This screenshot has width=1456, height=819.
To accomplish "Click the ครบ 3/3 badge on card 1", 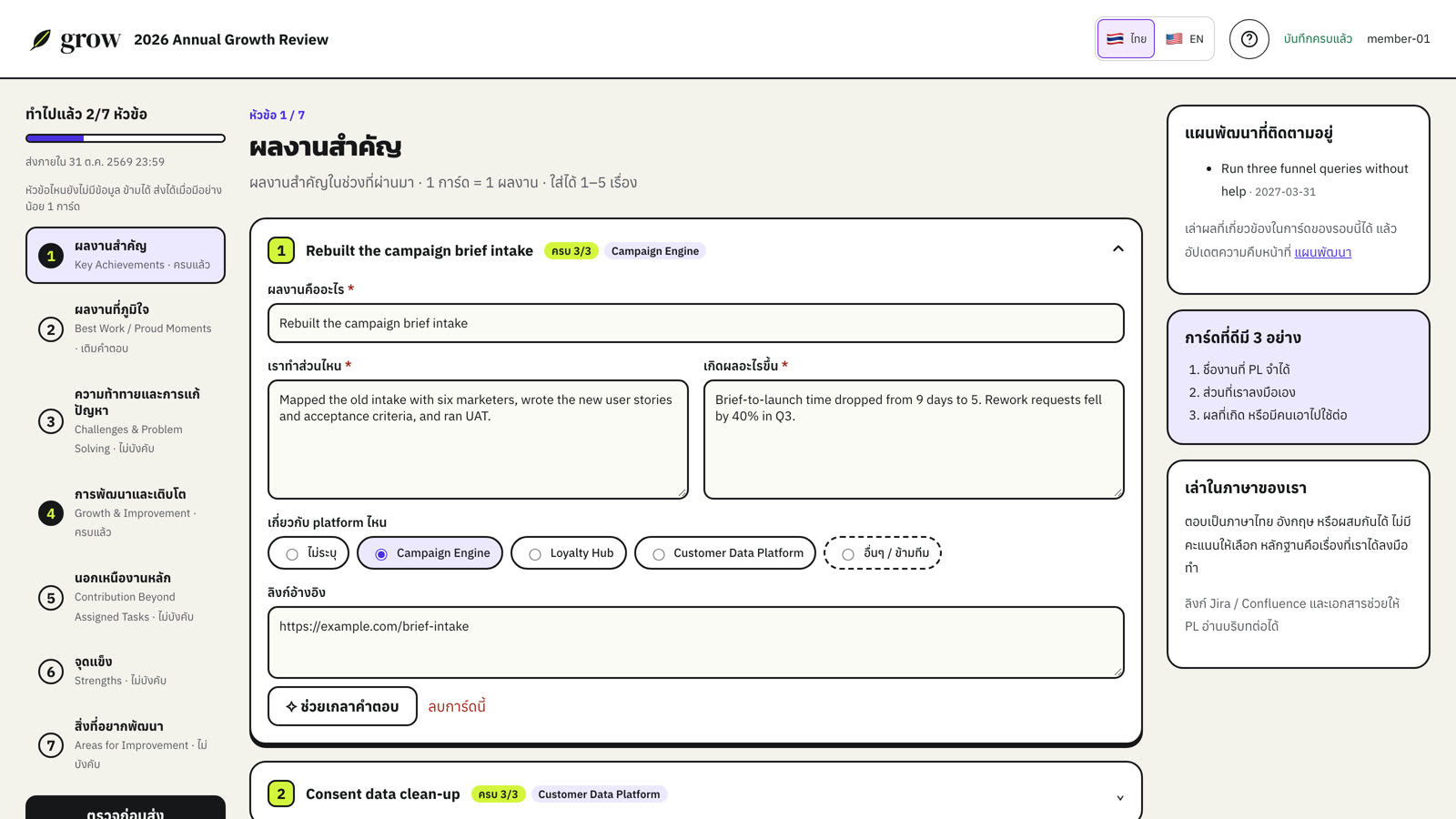I will point(571,251).
